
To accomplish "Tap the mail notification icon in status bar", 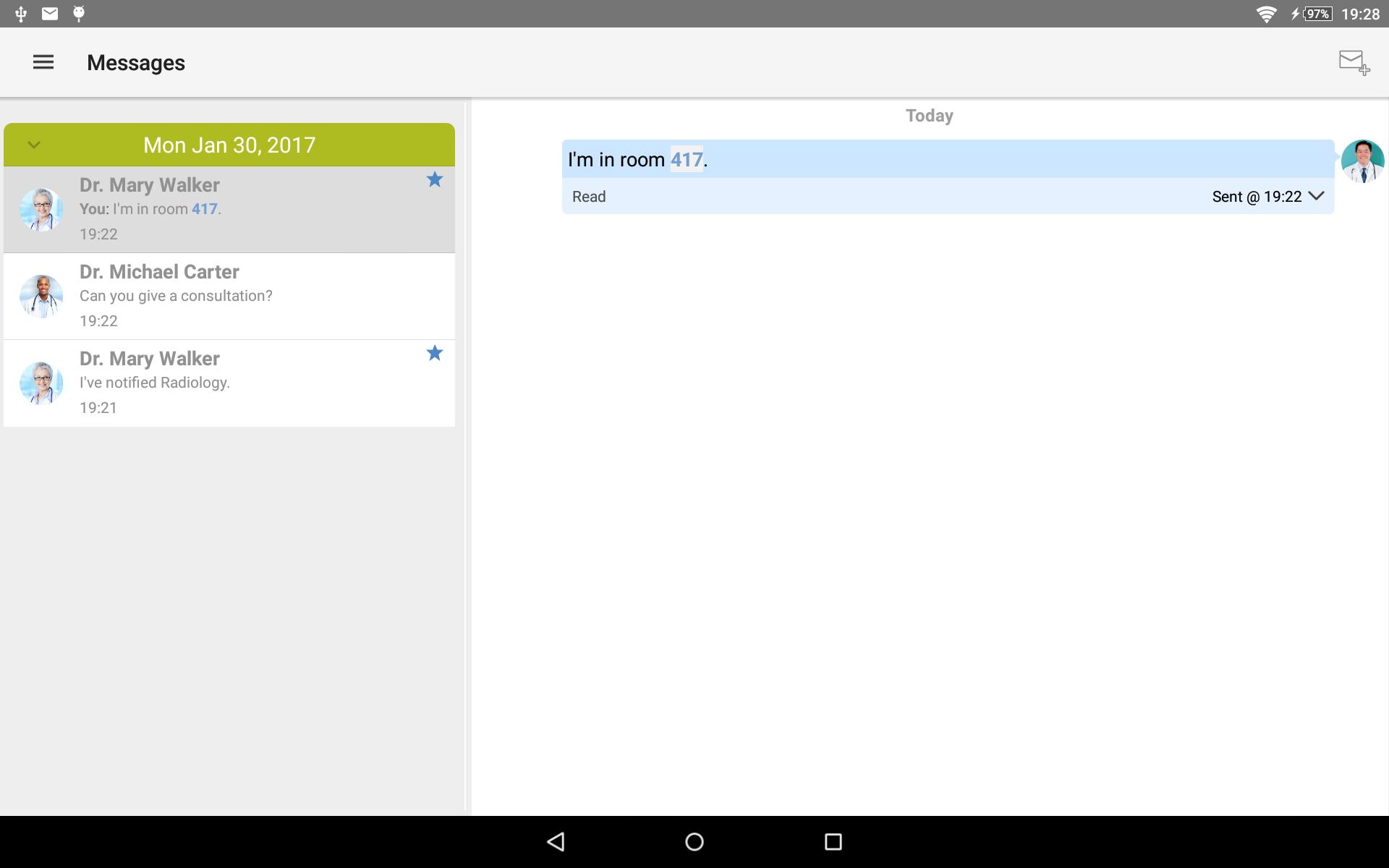I will pos(50,14).
